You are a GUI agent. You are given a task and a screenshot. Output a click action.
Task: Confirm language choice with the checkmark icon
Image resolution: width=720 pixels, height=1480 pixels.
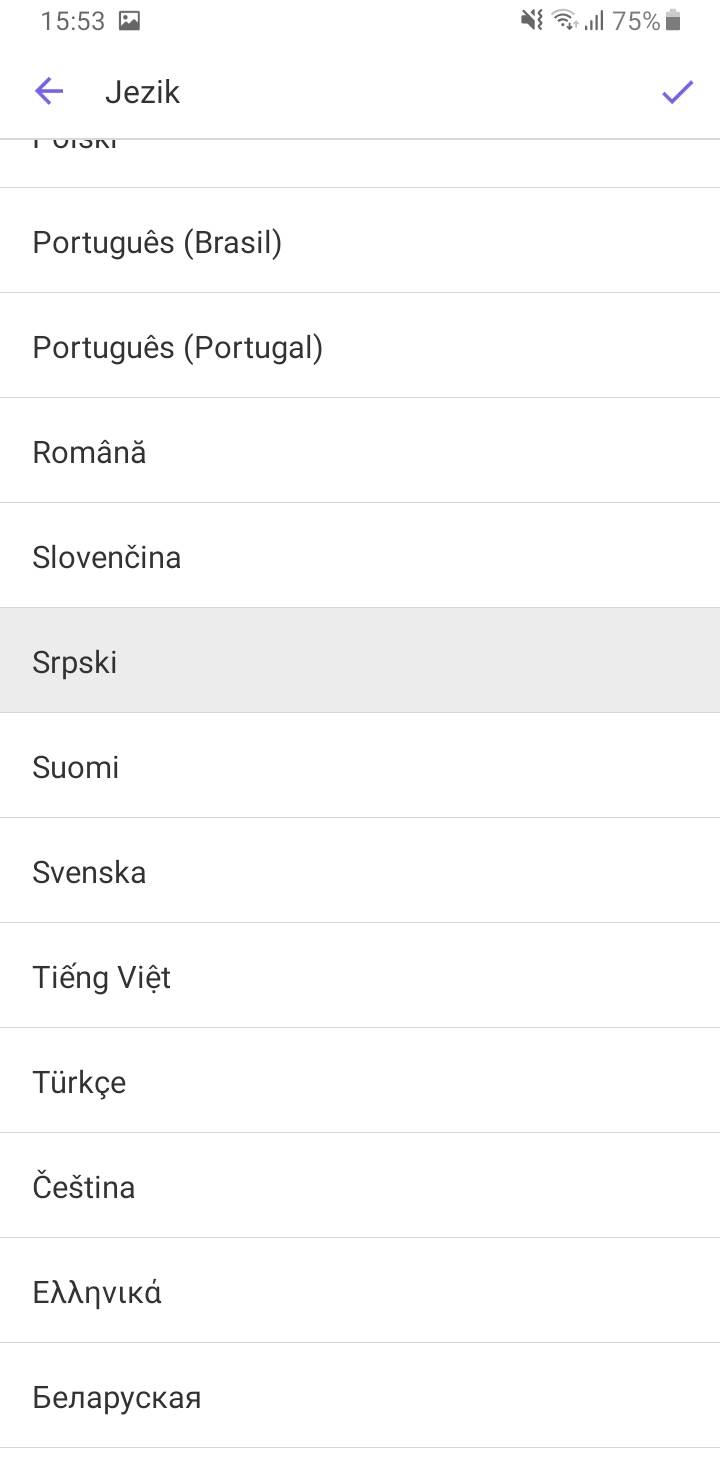676,91
